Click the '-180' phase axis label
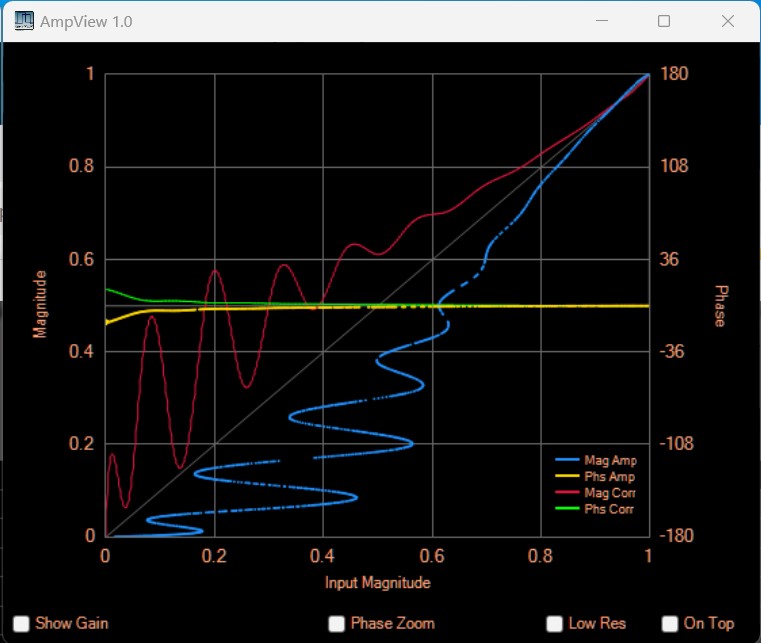The width and height of the screenshot is (761, 643). pos(676,535)
